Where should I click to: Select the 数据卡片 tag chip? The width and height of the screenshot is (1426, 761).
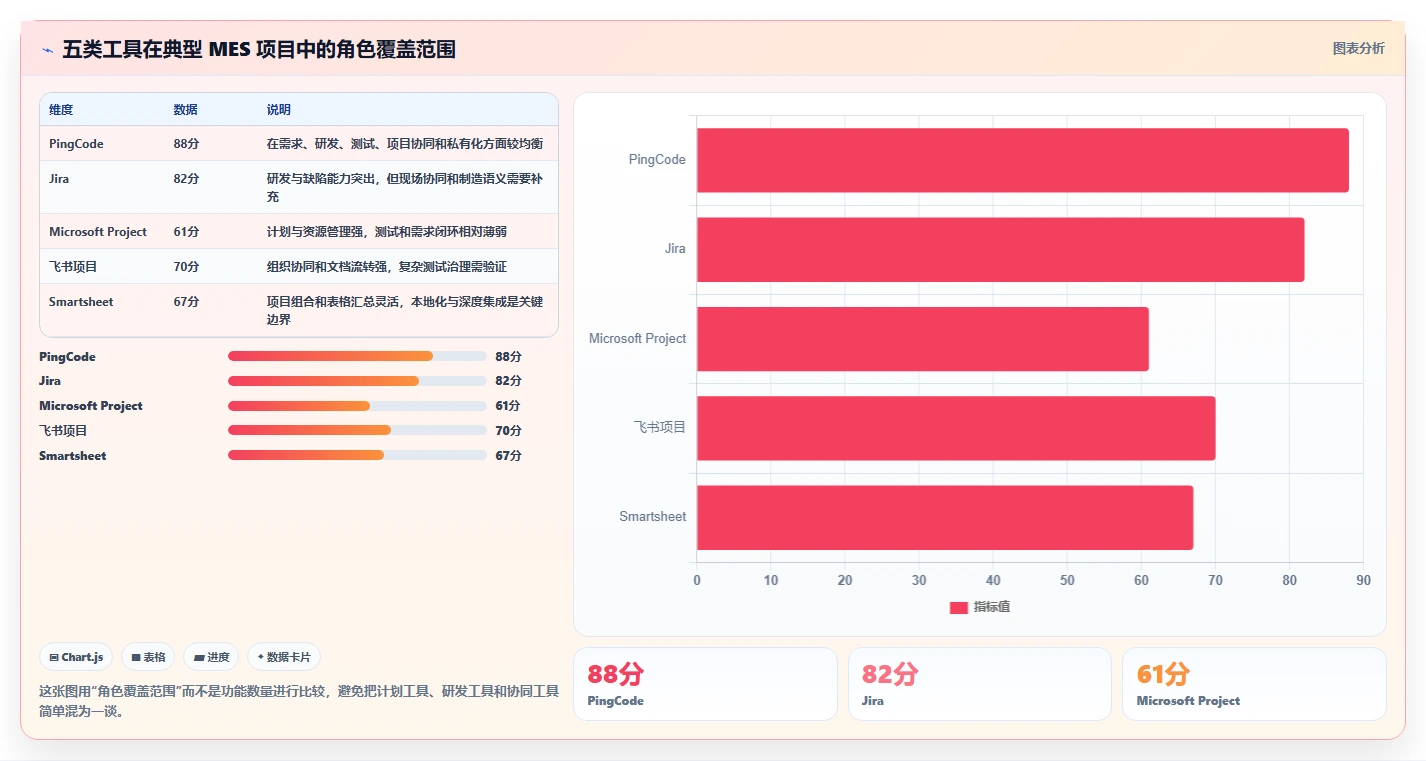(x=284, y=657)
